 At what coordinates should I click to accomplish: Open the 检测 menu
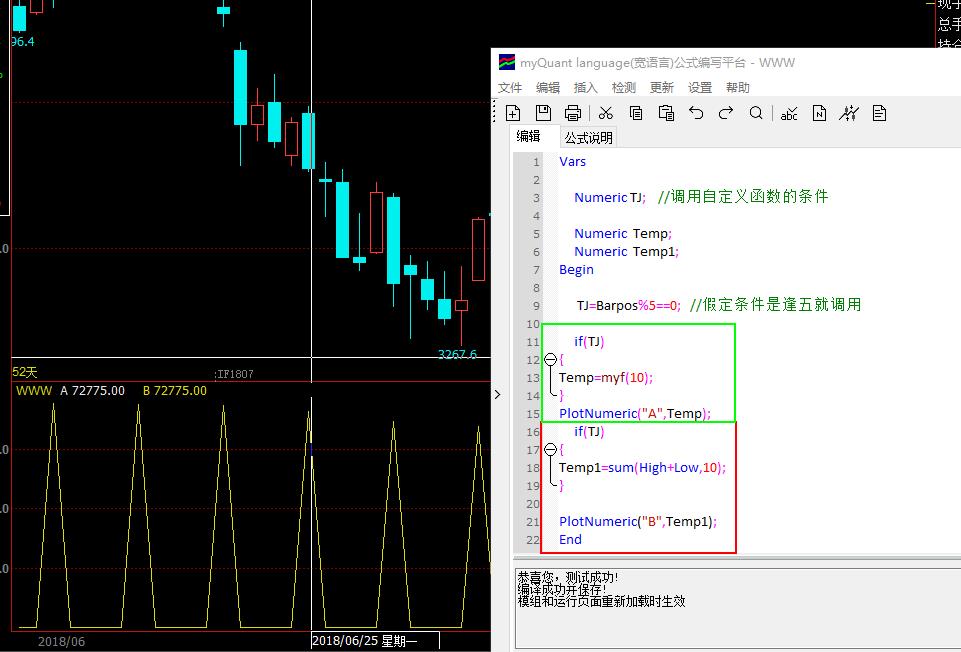pyautogui.click(x=624, y=88)
